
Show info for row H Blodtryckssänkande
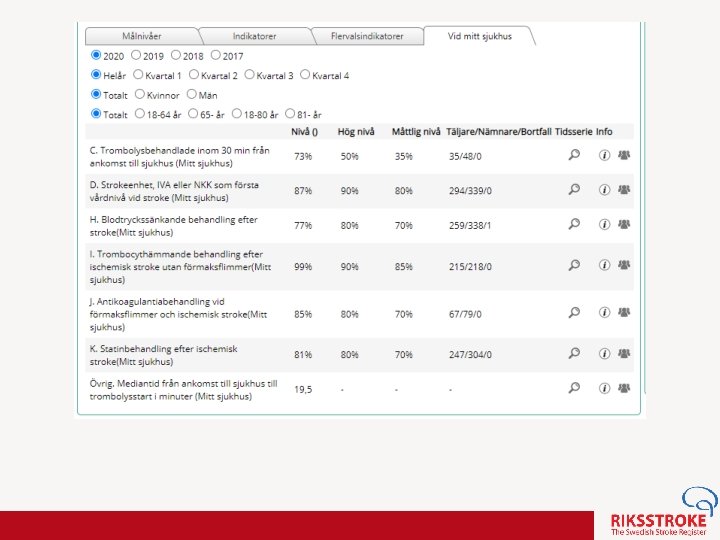point(604,225)
